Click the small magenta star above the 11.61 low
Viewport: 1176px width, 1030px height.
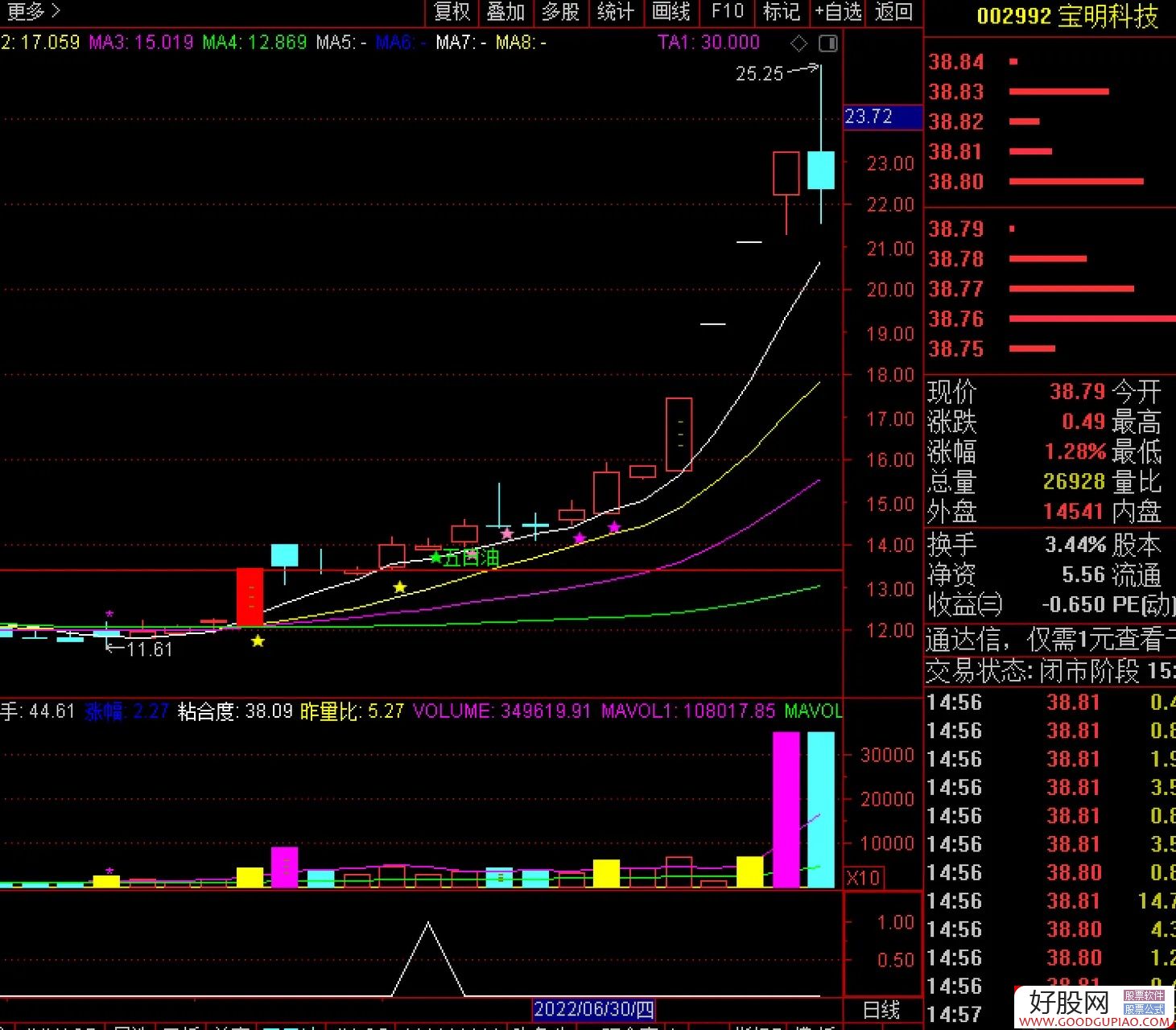pos(109,614)
